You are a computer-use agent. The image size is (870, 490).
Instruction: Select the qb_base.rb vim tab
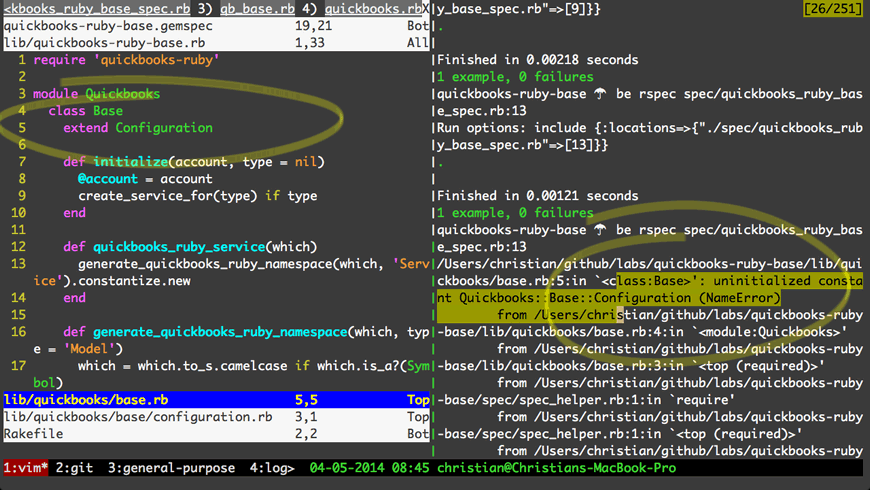click(257, 9)
